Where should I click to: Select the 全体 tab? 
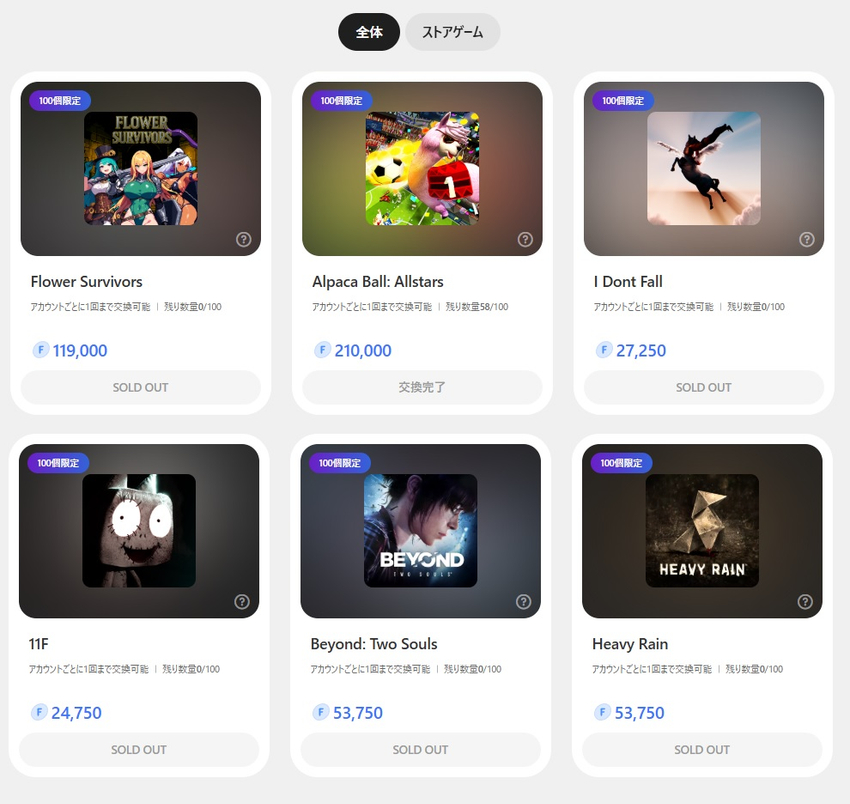tap(369, 32)
